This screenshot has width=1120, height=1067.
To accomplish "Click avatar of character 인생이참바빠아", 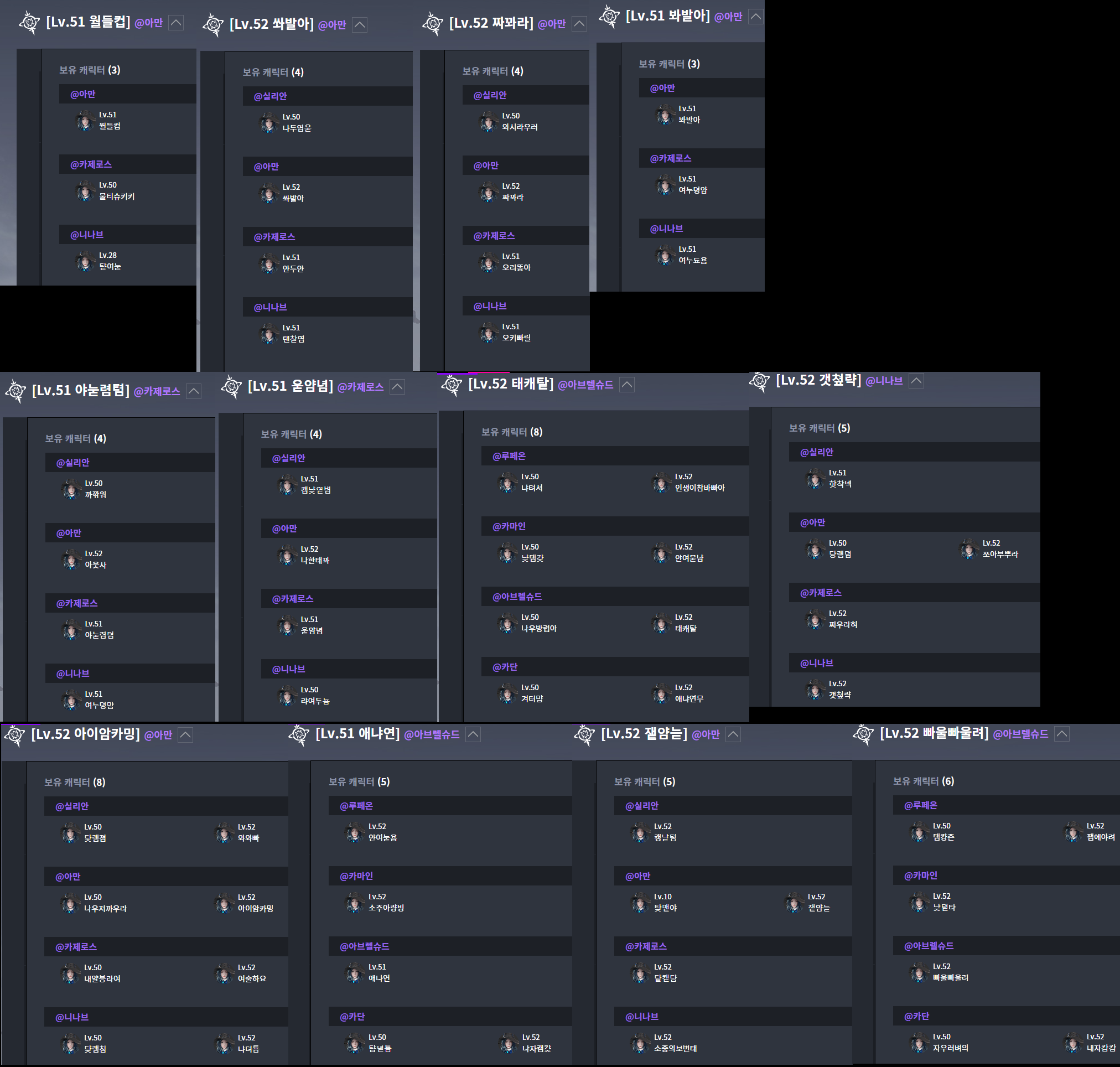I will tap(660, 483).
